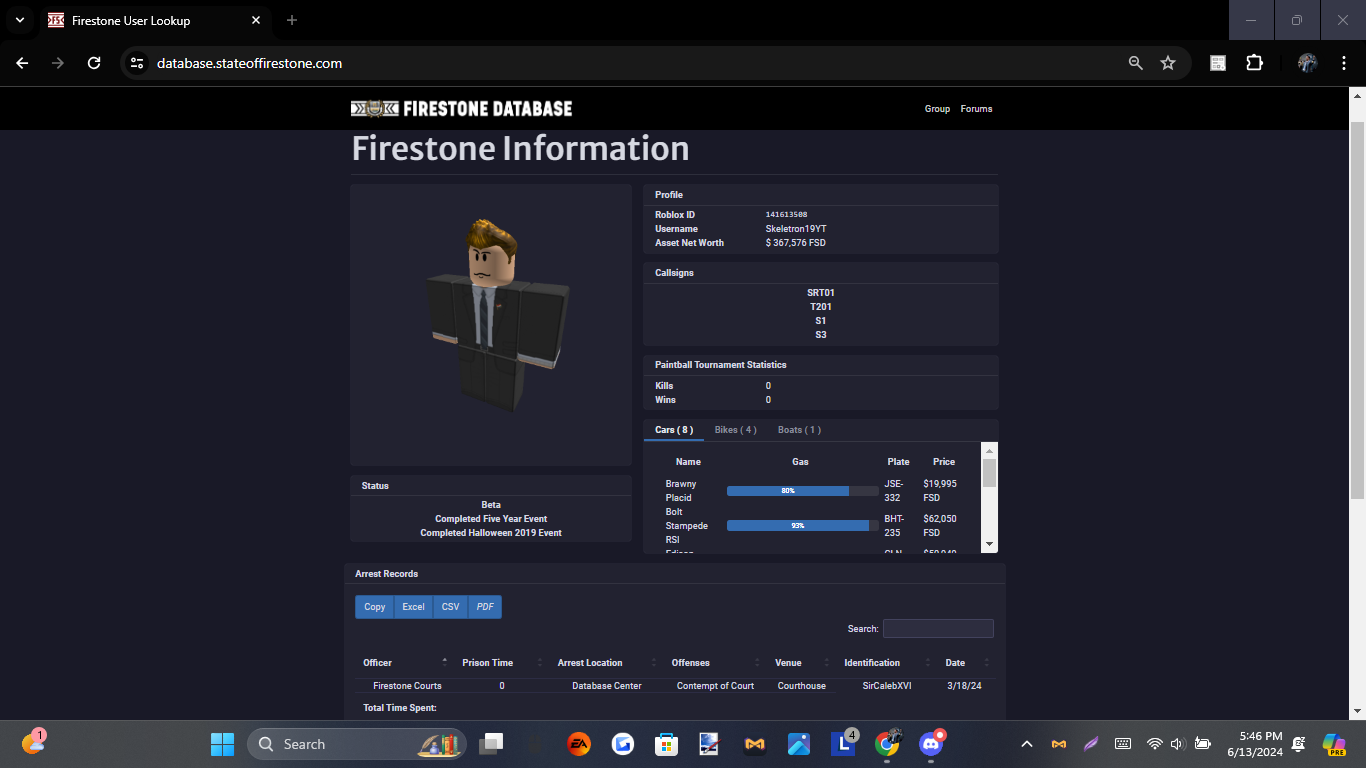Image resolution: width=1366 pixels, height=768 pixels.
Task: Open the Wi-Fi network tray icon
Action: tap(1155, 744)
